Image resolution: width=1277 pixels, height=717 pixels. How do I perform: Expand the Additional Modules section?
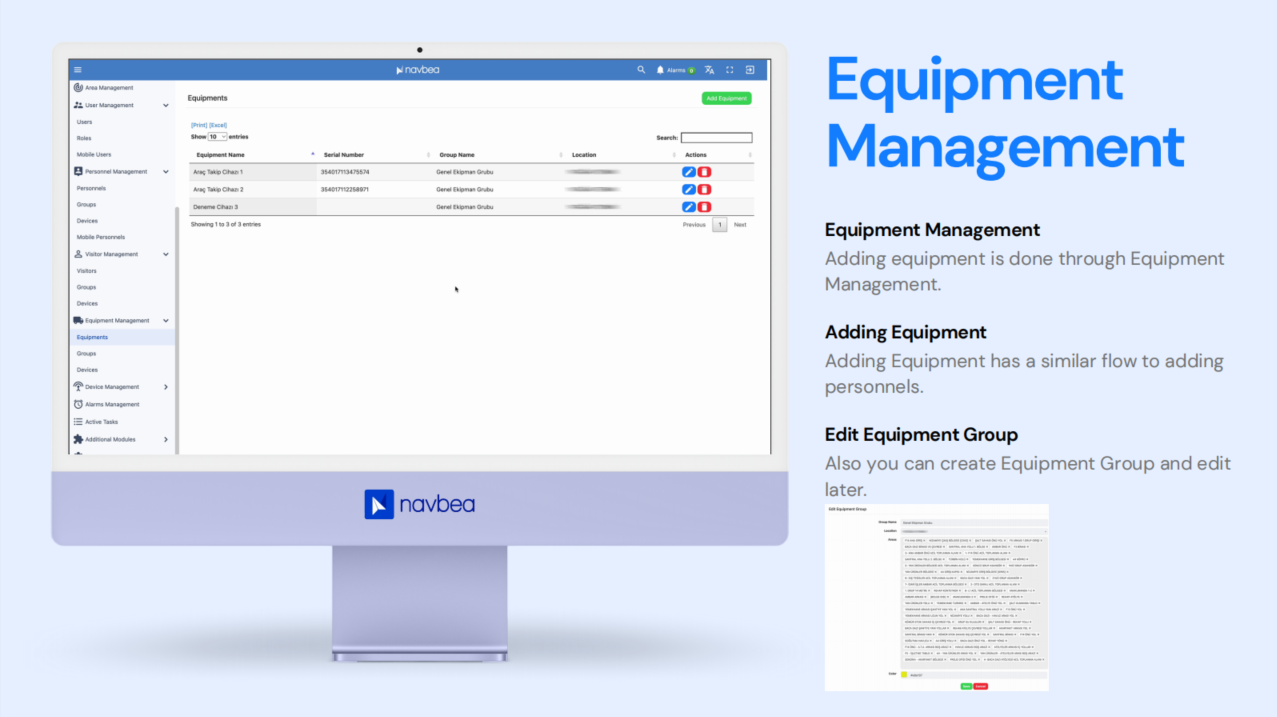click(166, 439)
